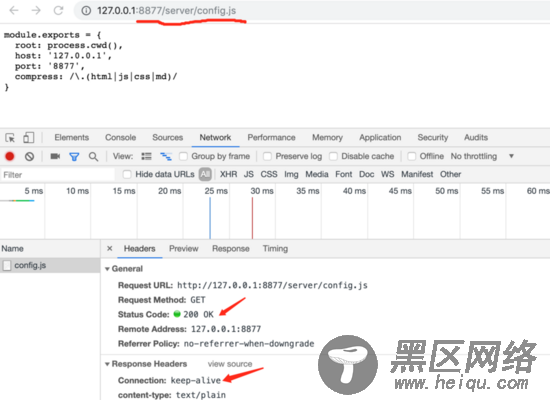Select the Headers detail tab
The height and width of the screenshot is (400, 550).
click(139, 249)
